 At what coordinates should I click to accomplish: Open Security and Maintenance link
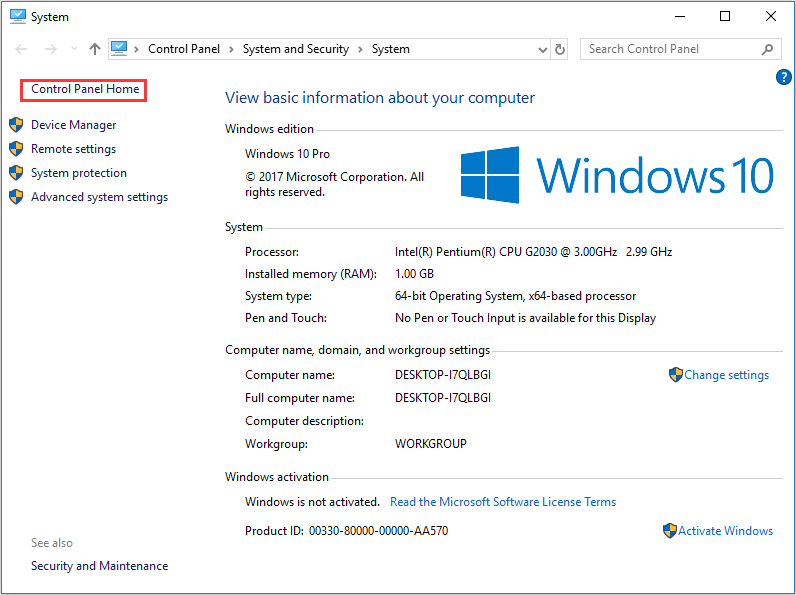tap(100, 566)
